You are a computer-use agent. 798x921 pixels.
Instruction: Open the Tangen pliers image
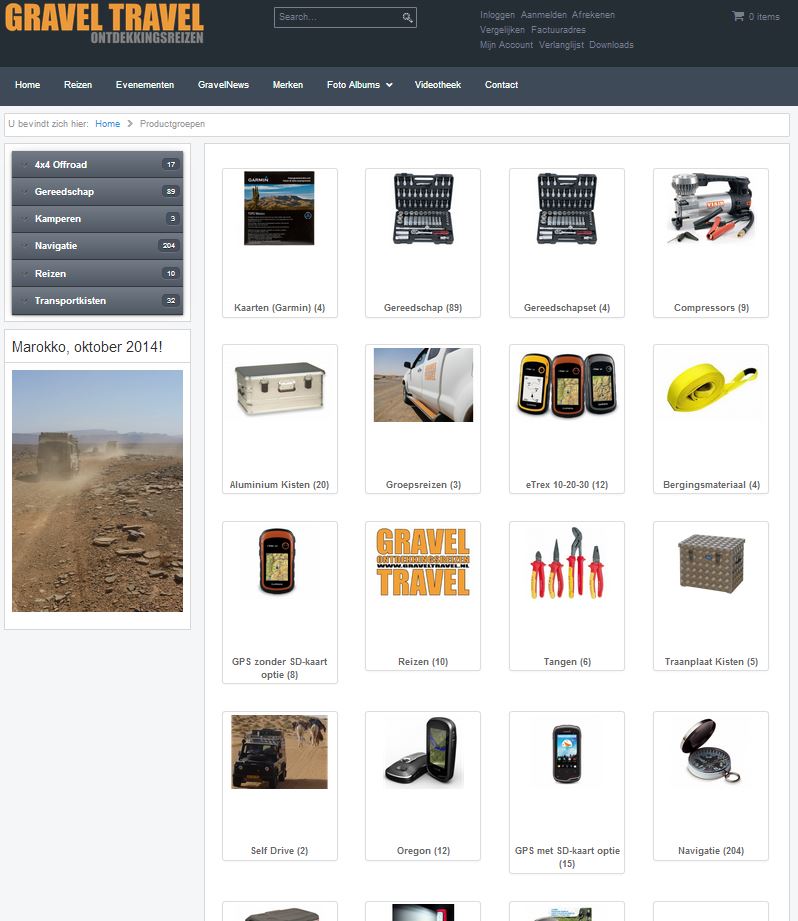[x=567, y=563]
